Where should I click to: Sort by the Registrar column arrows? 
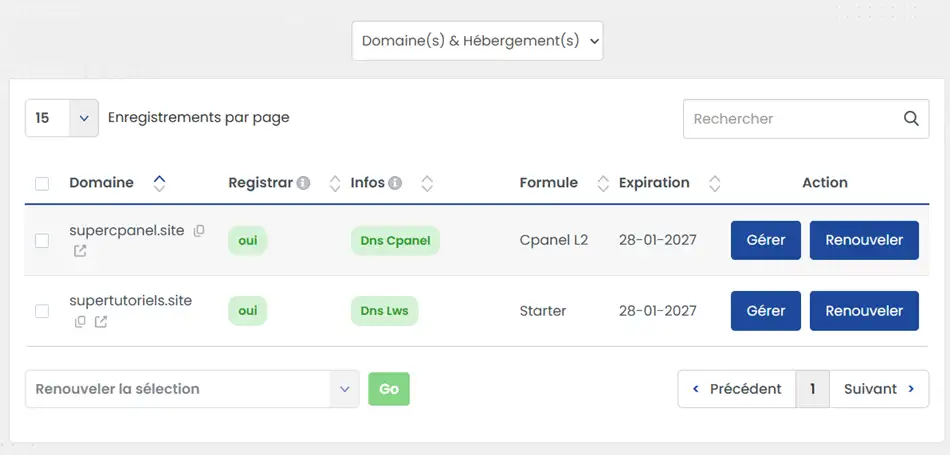point(334,183)
